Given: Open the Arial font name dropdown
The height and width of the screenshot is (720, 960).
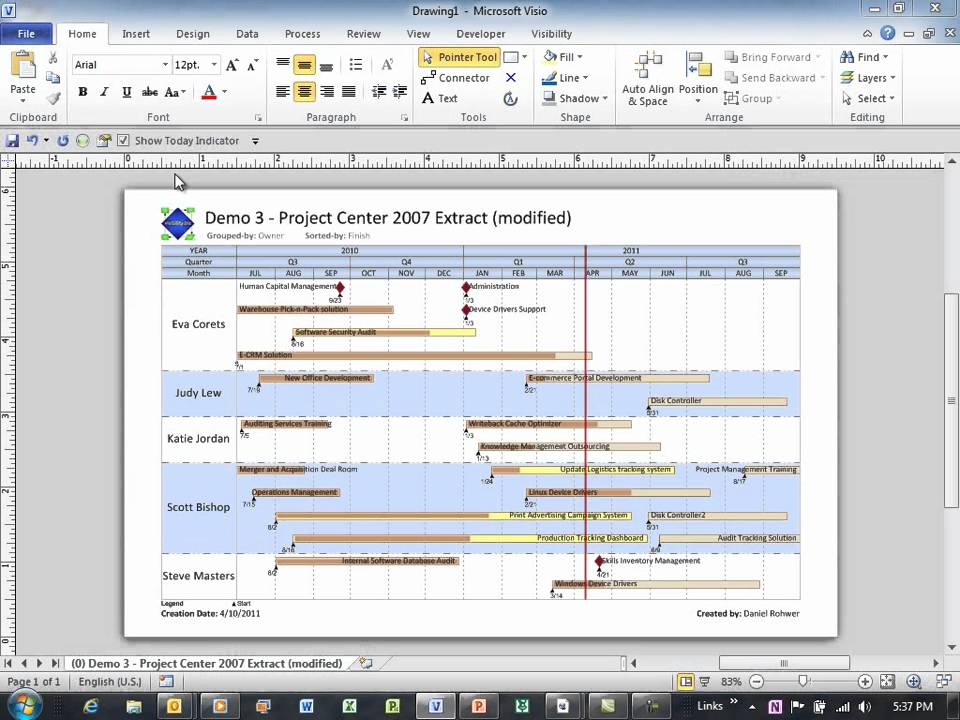Looking at the screenshot, I should coord(165,65).
